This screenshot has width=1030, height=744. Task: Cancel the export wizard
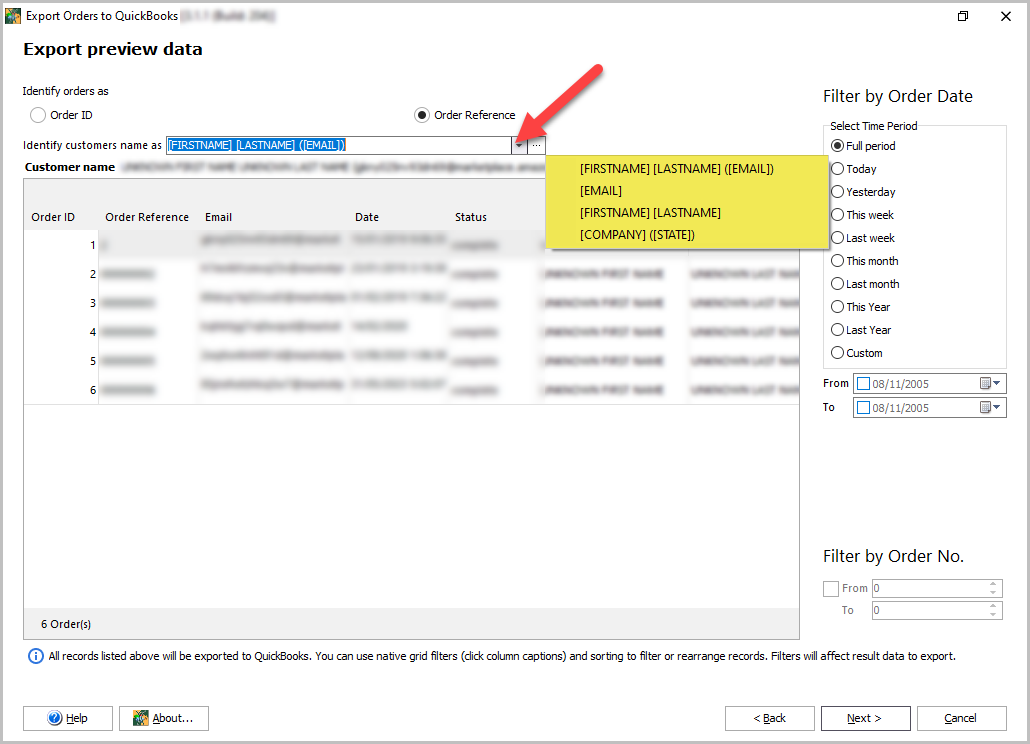pos(961,718)
